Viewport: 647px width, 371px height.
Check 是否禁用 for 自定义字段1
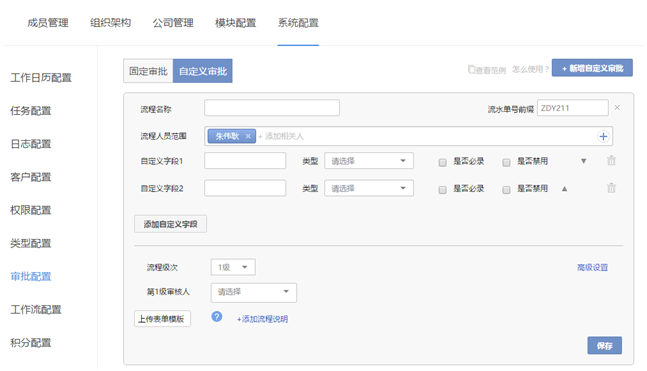coord(506,162)
